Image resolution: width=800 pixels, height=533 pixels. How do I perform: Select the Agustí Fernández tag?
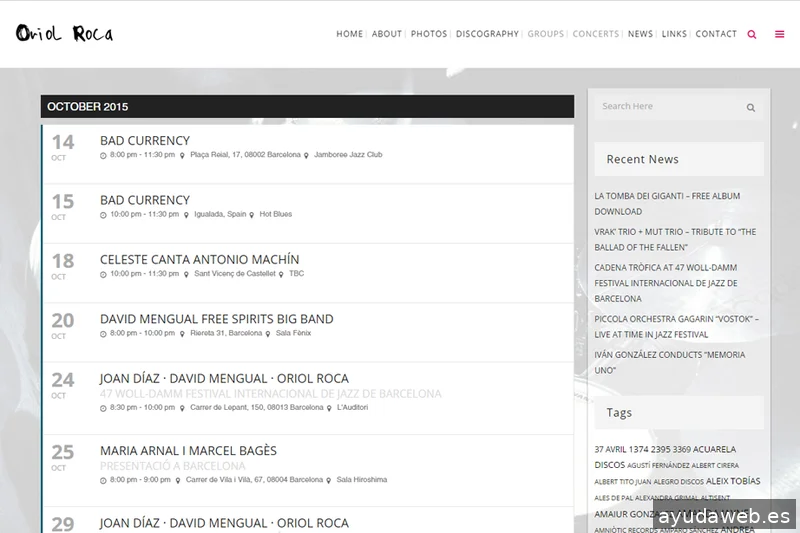click(x=658, y=465)
